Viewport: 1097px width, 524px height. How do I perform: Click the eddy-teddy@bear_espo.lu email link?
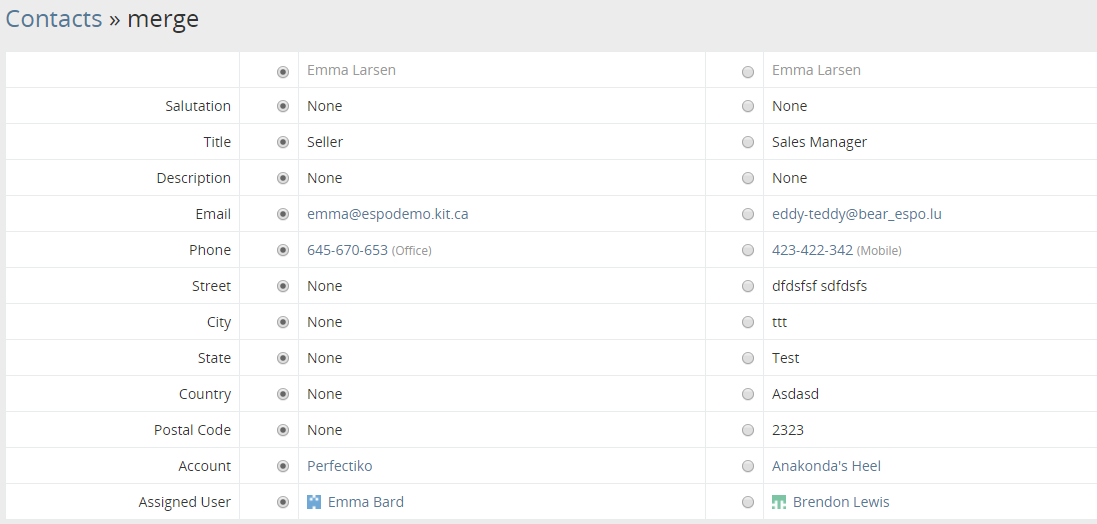pos(856,214)
